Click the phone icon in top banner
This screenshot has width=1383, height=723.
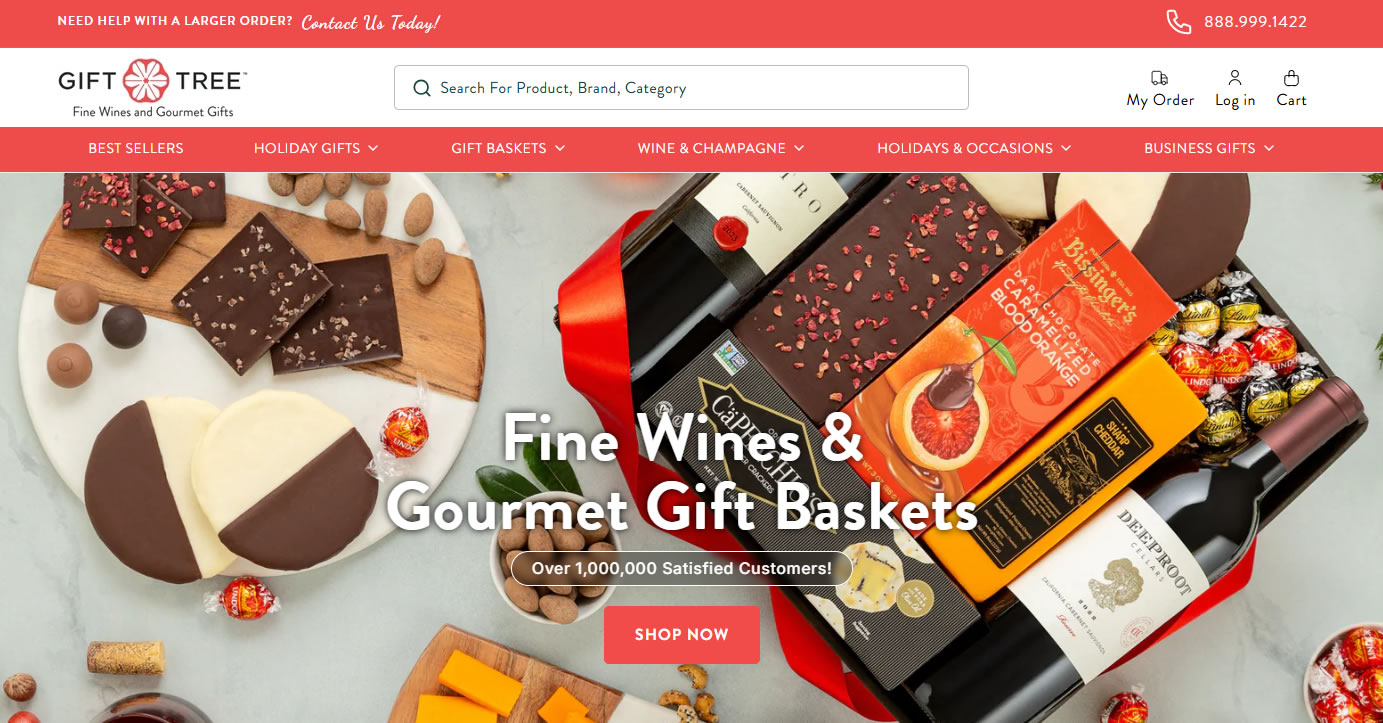pyautogui.click(x=1179, y=22)
